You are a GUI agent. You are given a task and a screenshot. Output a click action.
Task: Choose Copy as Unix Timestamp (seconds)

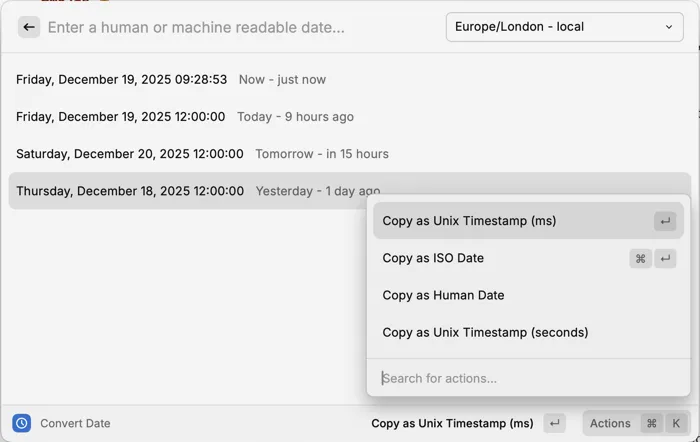pyautogui.click(x=485, y=332)
